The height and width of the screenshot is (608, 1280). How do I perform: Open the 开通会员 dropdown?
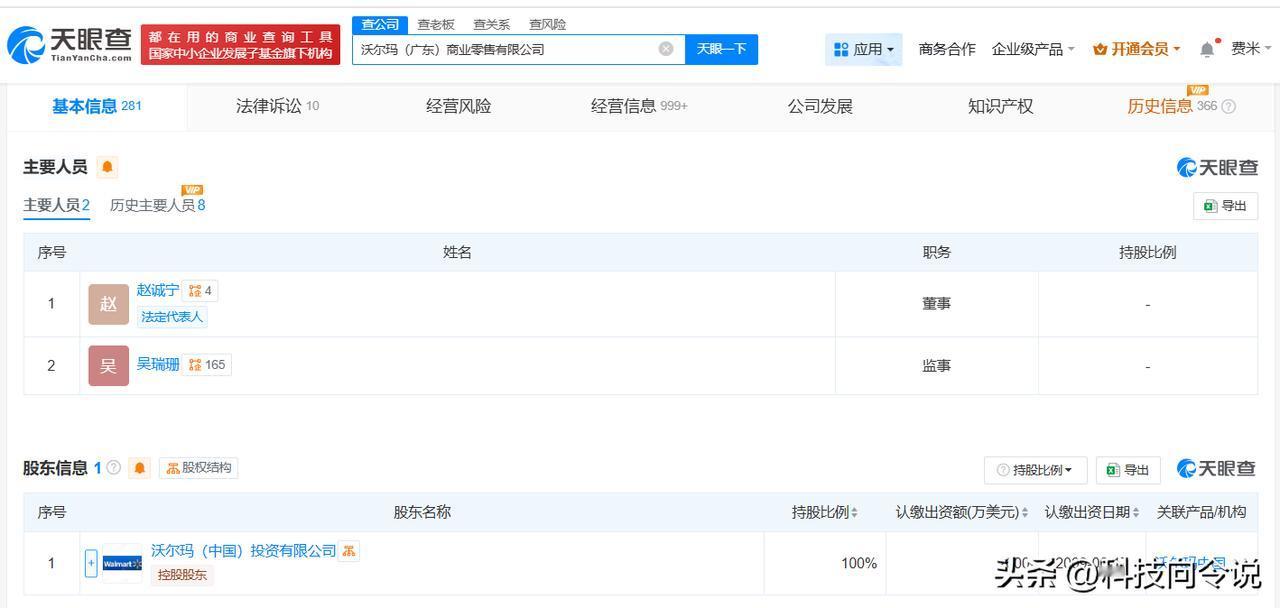tap(1137, 49)
